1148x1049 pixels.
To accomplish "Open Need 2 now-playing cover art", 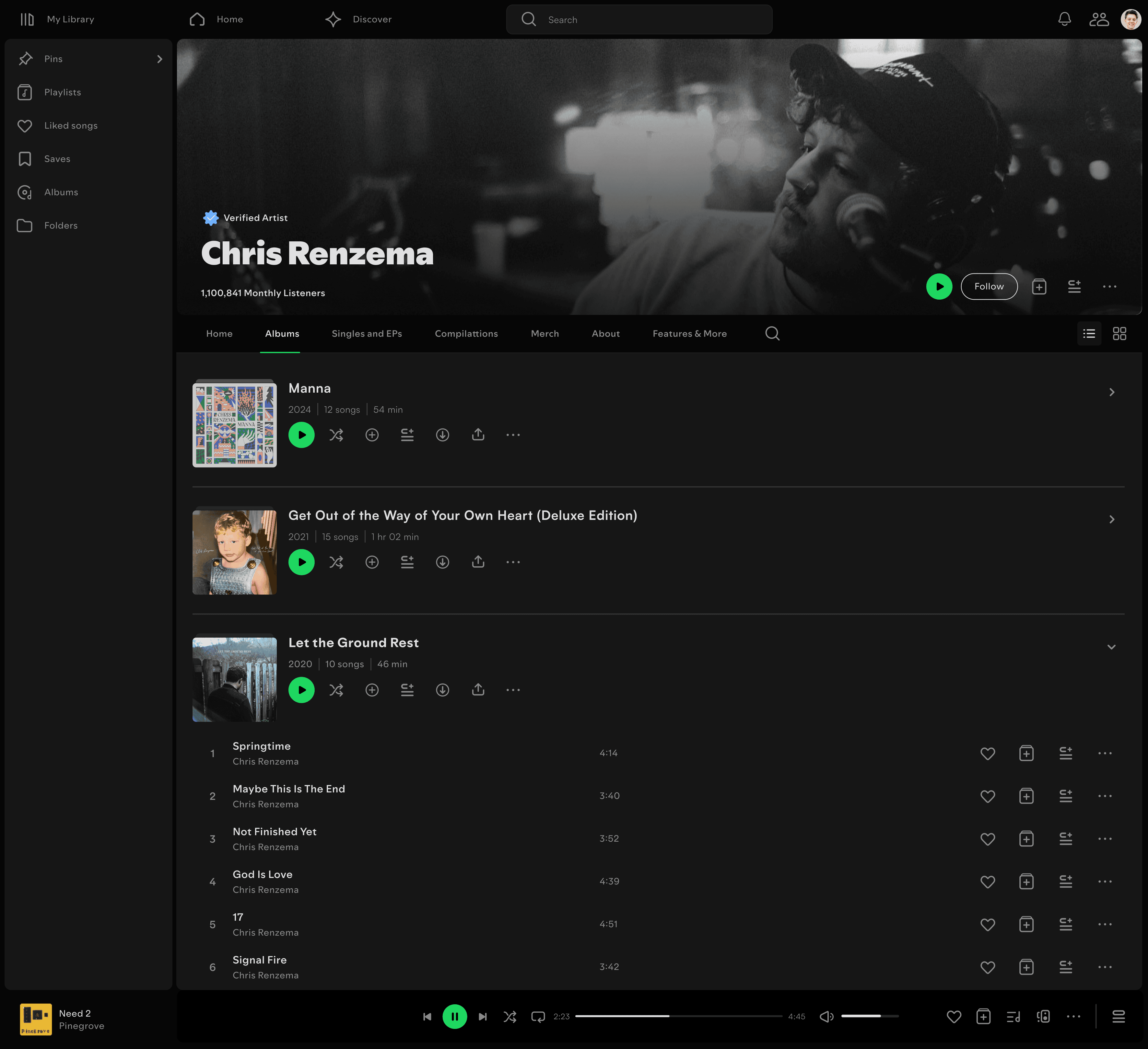I will 36,1020.
